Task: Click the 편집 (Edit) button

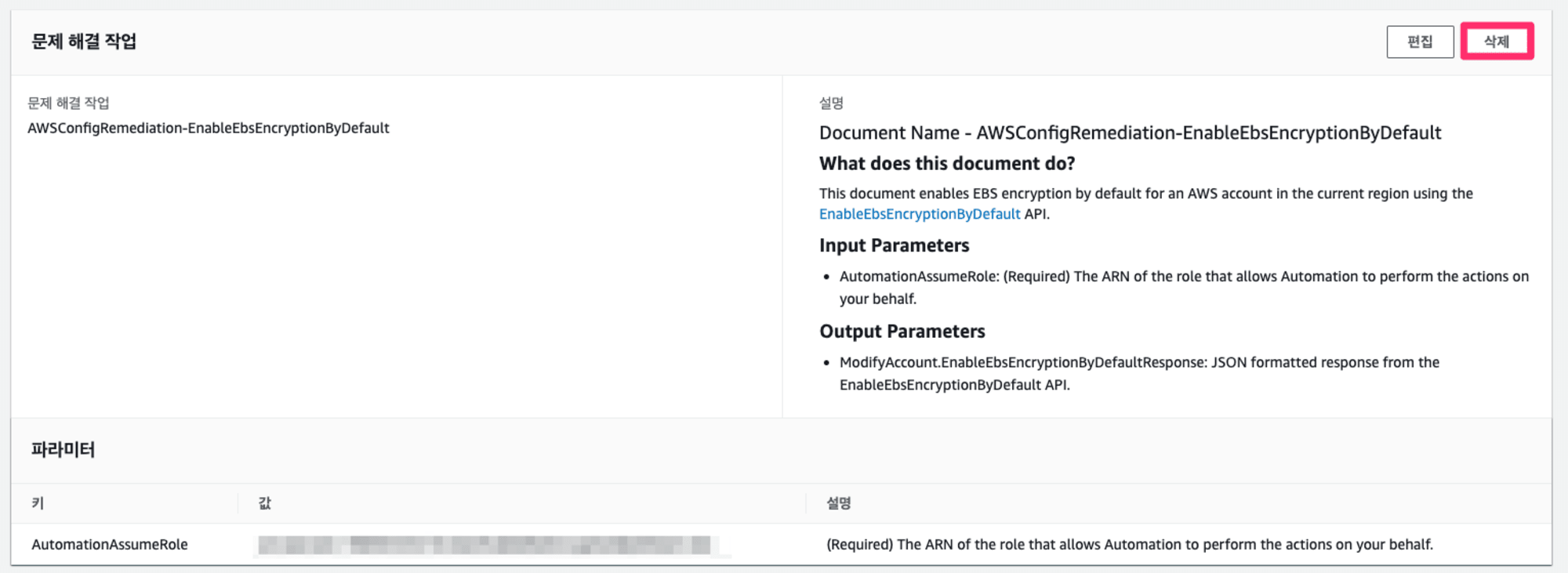Action: [1420, 42]
